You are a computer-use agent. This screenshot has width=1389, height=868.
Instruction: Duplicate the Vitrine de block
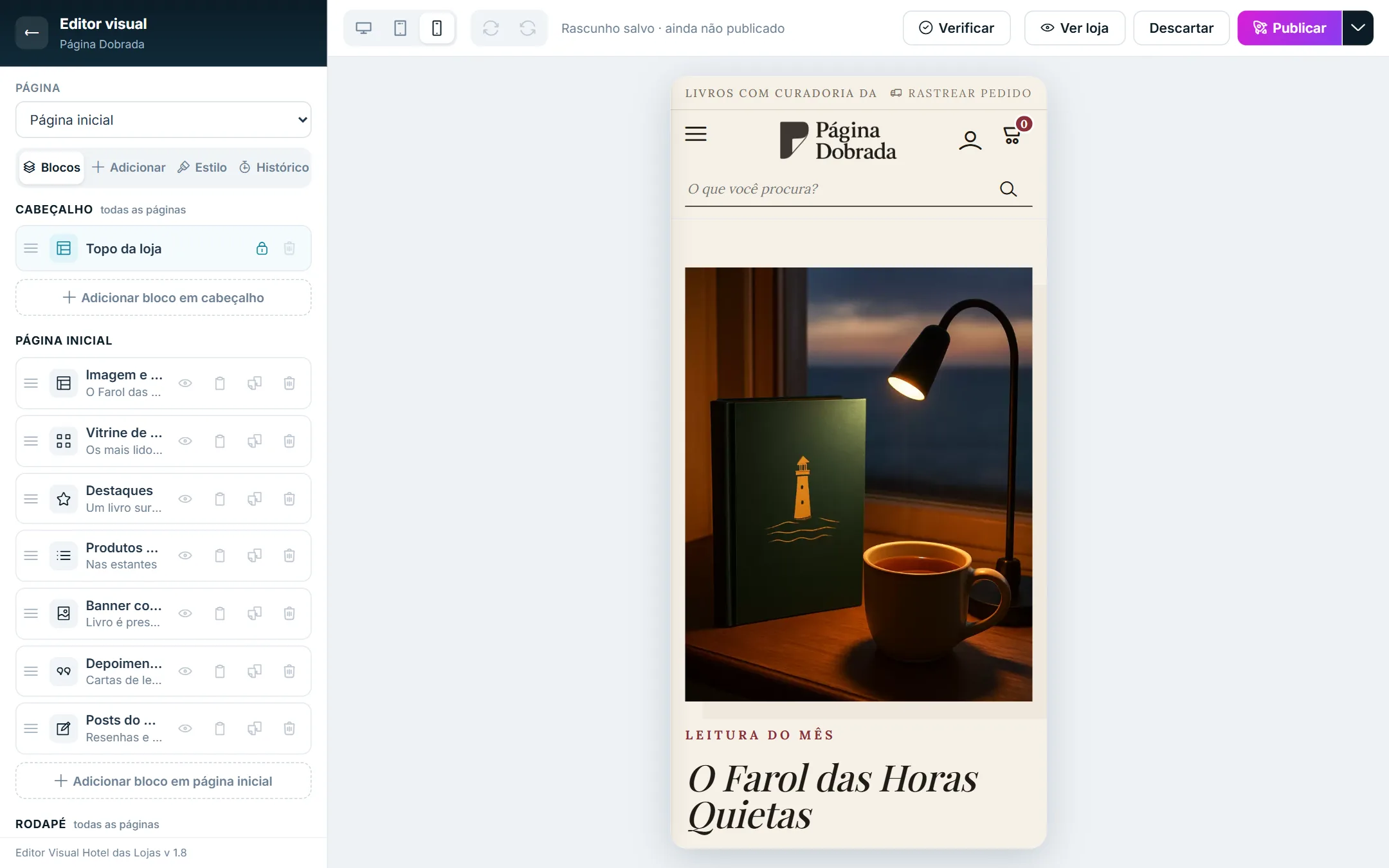pos(255,441)
